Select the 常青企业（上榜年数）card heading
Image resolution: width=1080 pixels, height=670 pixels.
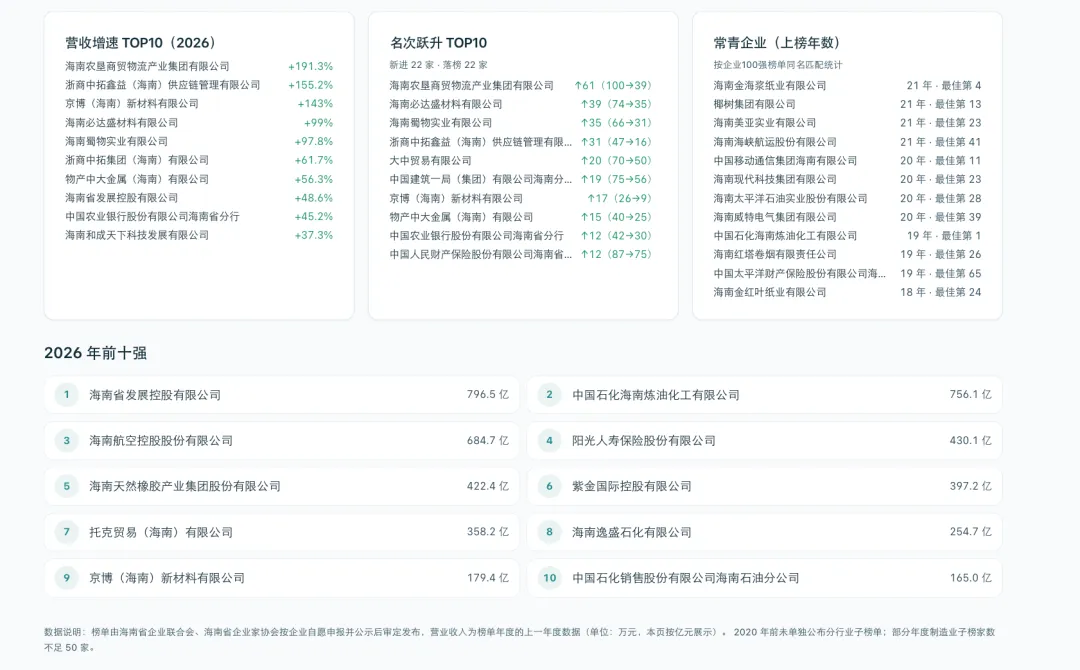[779, 43]
